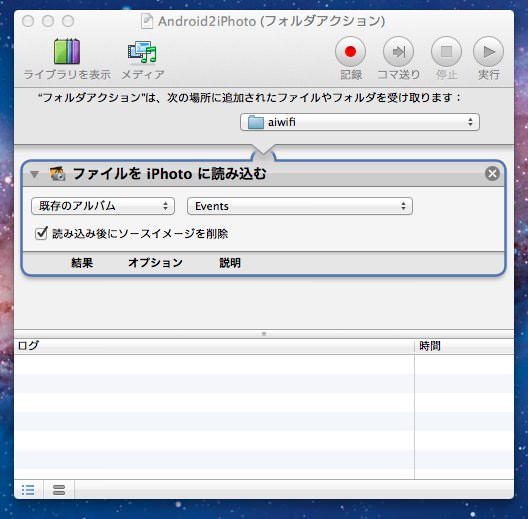Click the ログ column header

(214, 346)
